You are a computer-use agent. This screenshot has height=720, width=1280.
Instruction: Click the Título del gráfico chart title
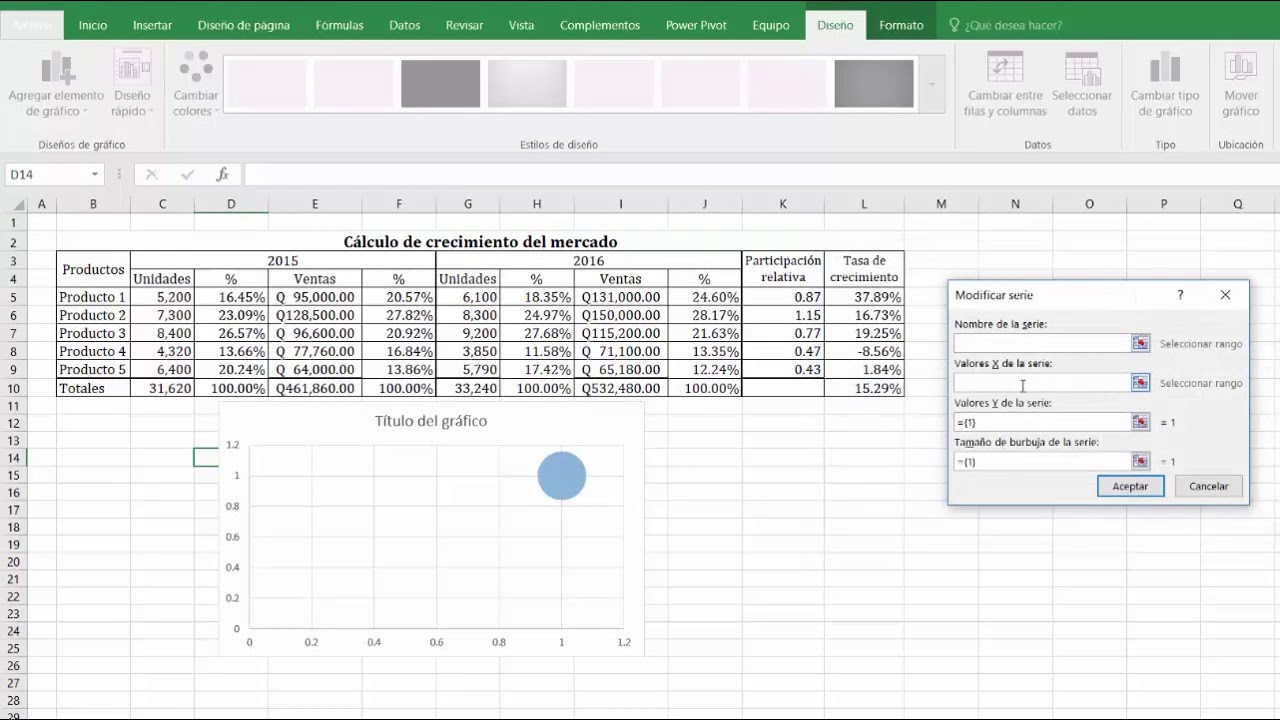point(431,421)
